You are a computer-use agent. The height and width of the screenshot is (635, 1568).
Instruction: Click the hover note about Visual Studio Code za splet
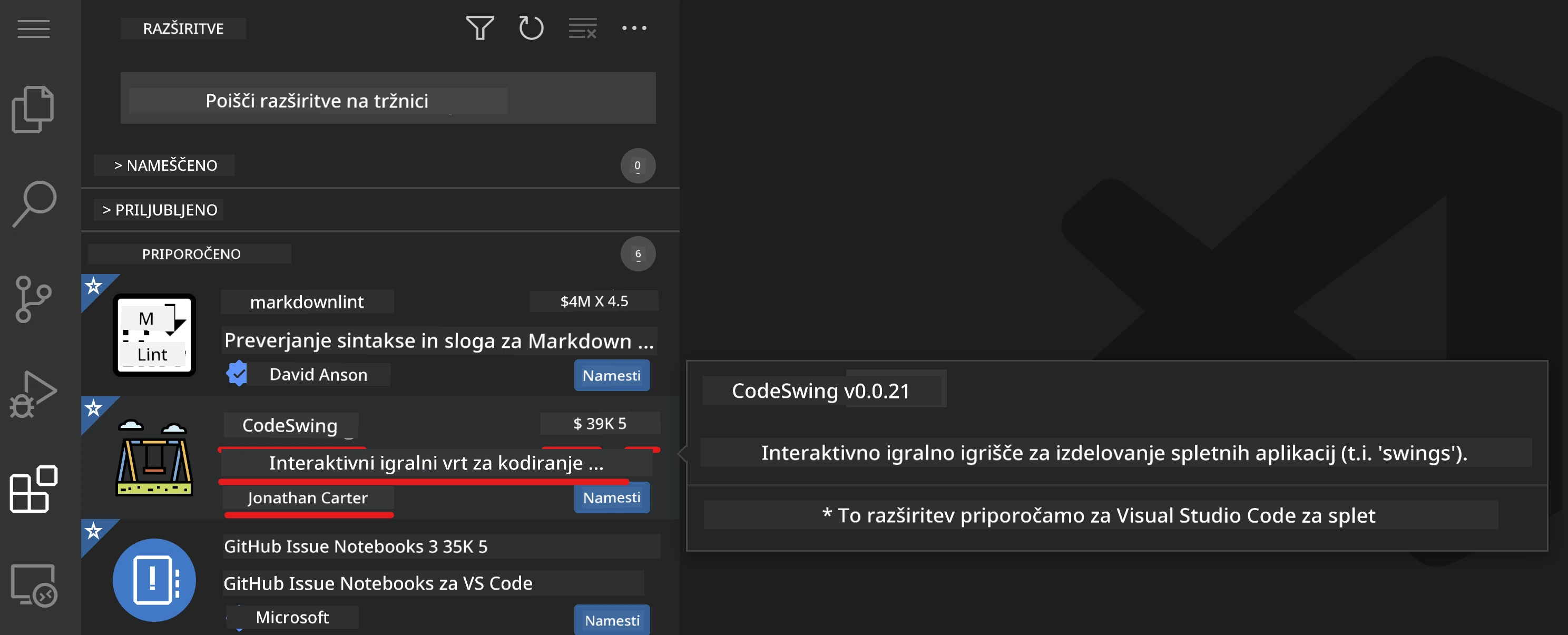pyautogui.click(x=1099, y=515)
